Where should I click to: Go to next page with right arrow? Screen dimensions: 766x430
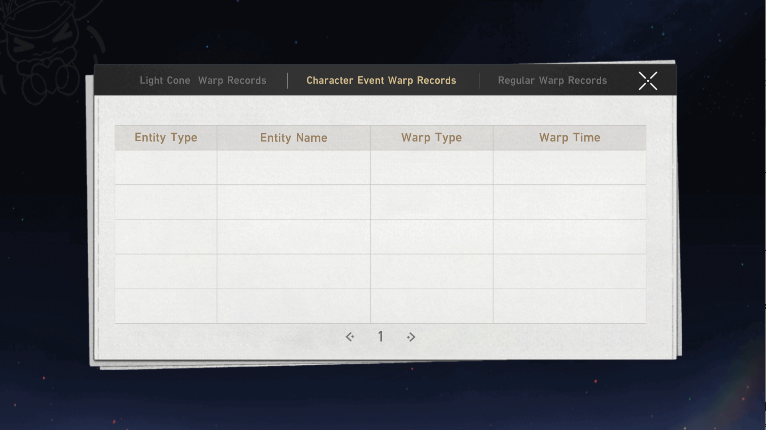pos(411,337)
